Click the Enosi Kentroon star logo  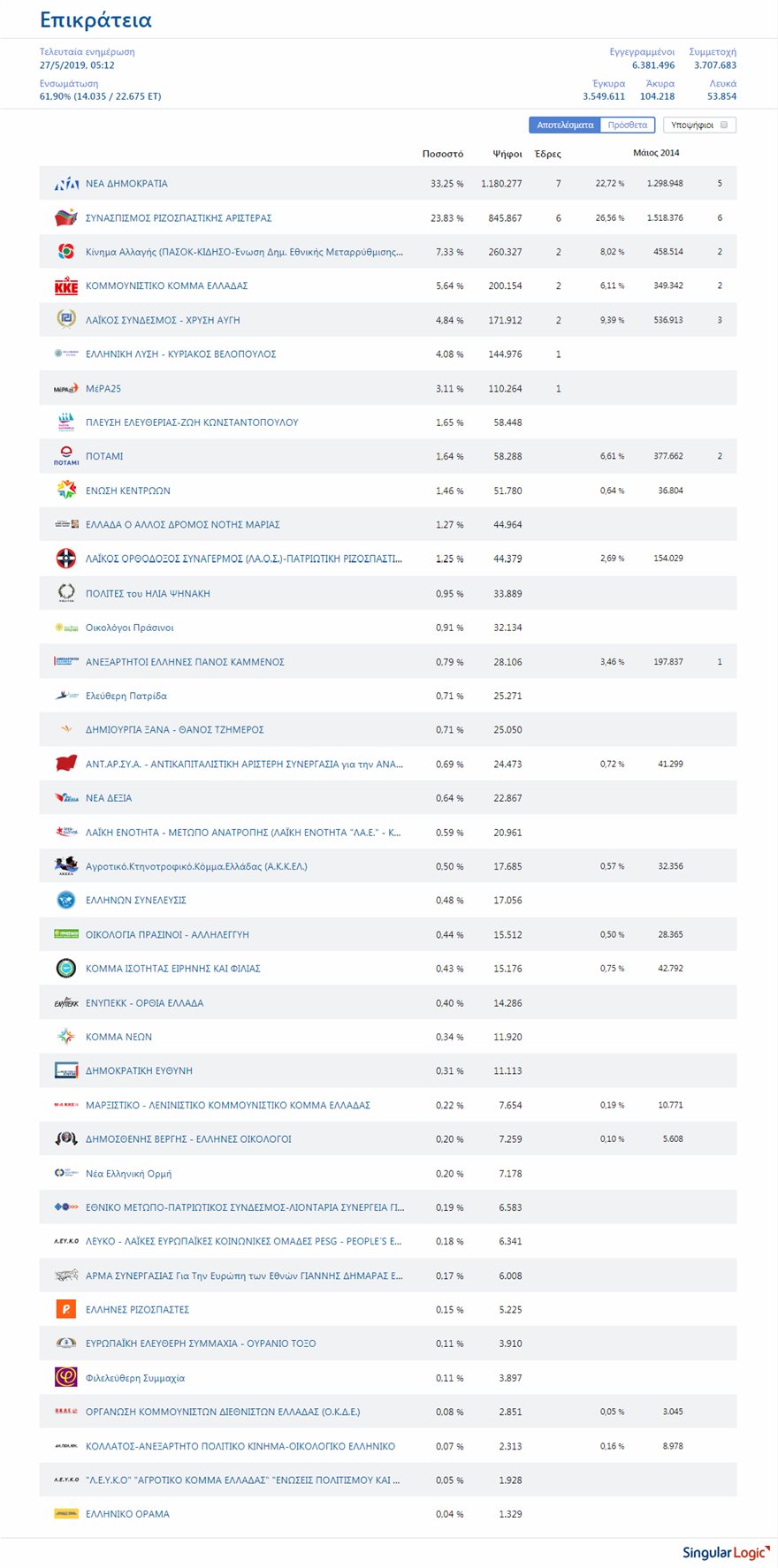[x=66, y=491]
